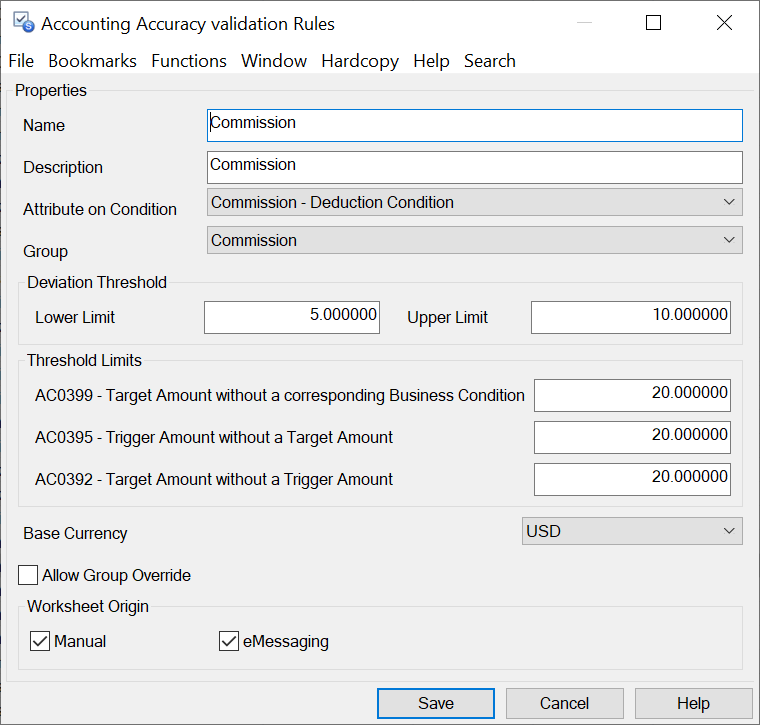Screen dimensions: 760x725
Task: Open the Search menu
Action: 490,61
